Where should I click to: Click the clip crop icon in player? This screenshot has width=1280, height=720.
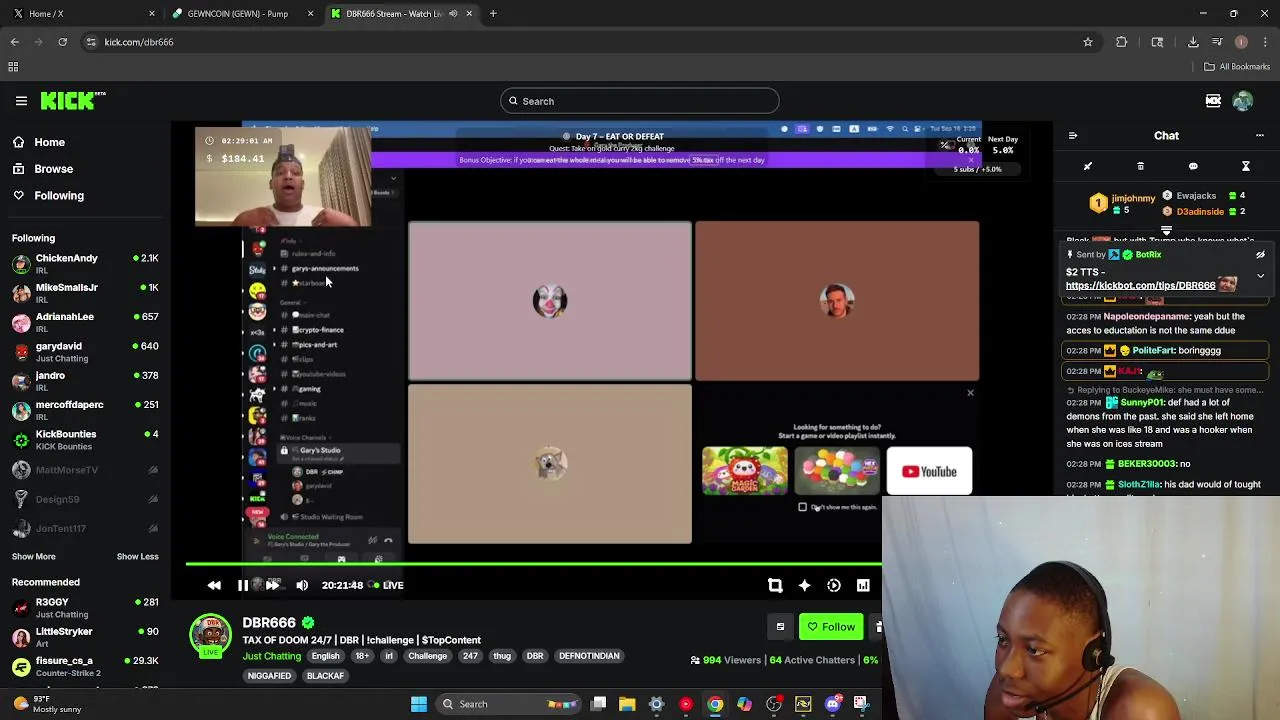[x=775, y=585]
